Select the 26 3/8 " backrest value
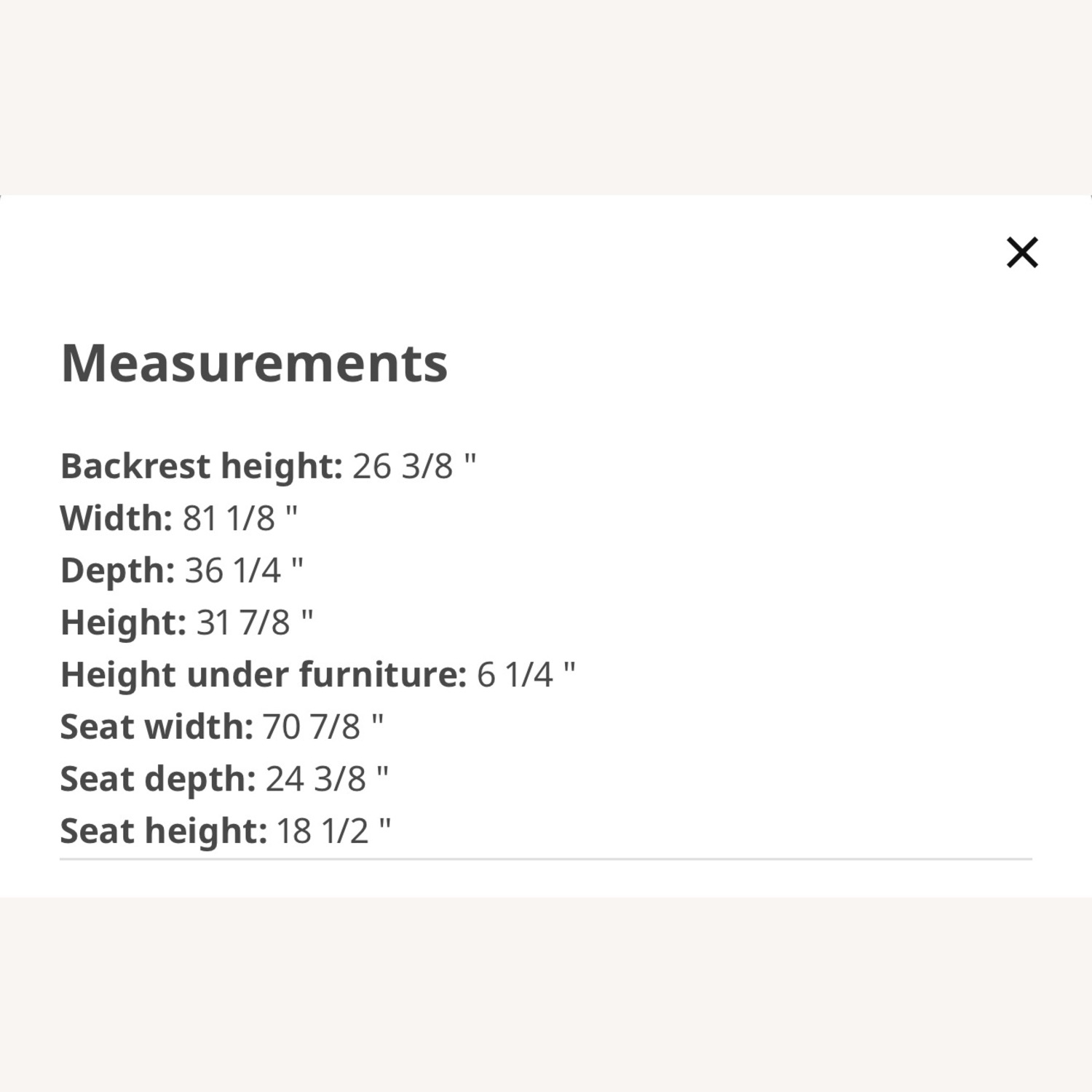 click(x=414, y=466)
